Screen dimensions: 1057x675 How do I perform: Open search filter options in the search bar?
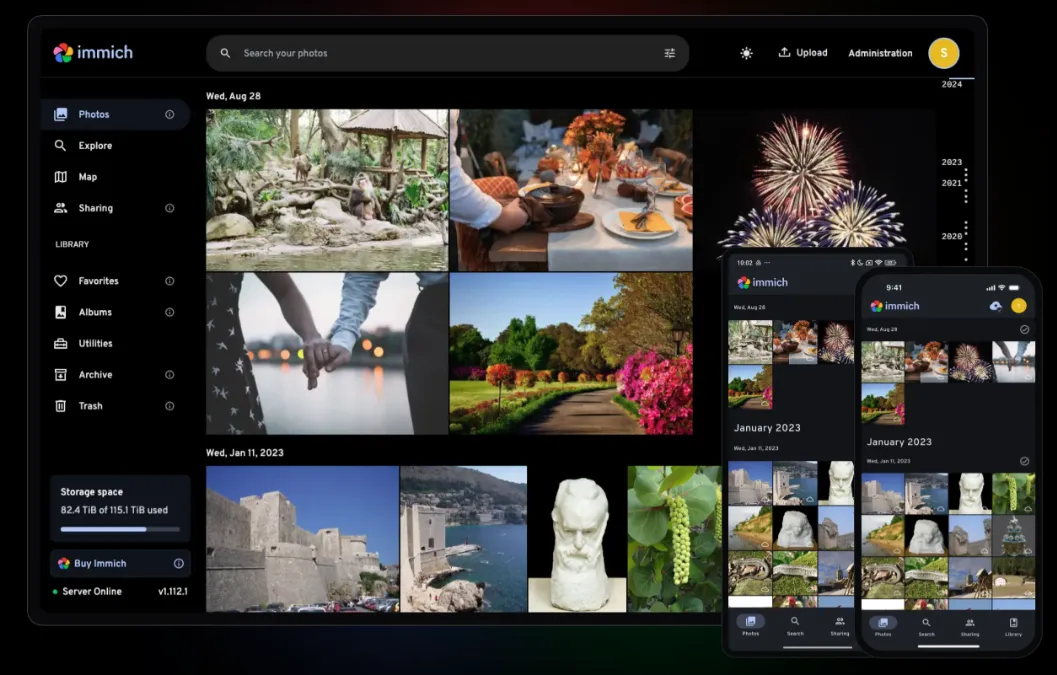tap(669, 53)
